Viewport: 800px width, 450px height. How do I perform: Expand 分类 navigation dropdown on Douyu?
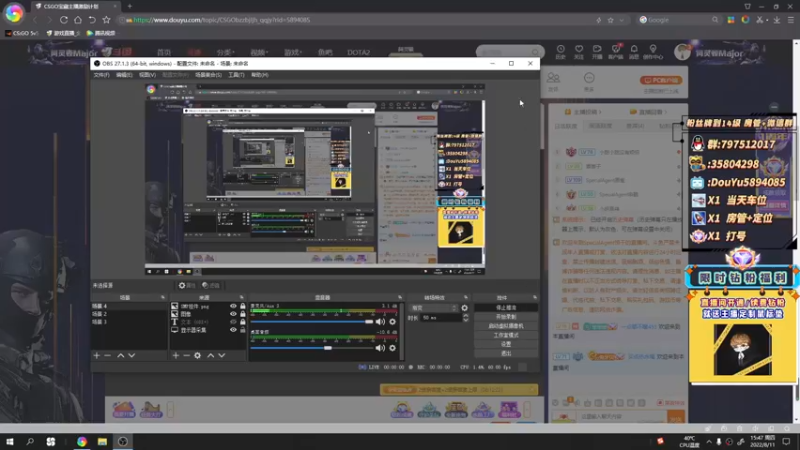(225, 52)
